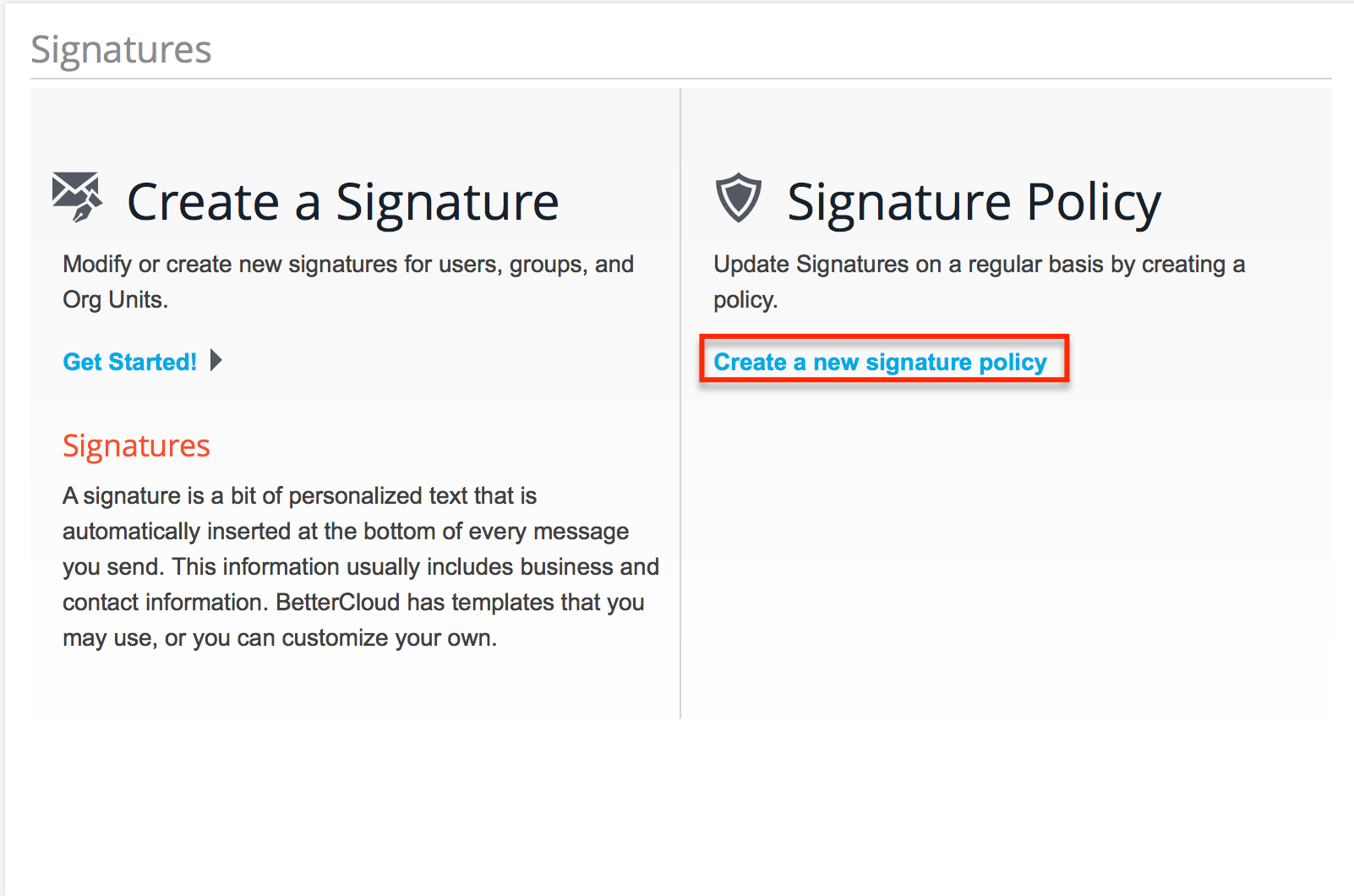The width and height of the screenshot is (1354, 896).
Task: Click the paragraph starting A signature is a bit
Action: pos(361,566)
